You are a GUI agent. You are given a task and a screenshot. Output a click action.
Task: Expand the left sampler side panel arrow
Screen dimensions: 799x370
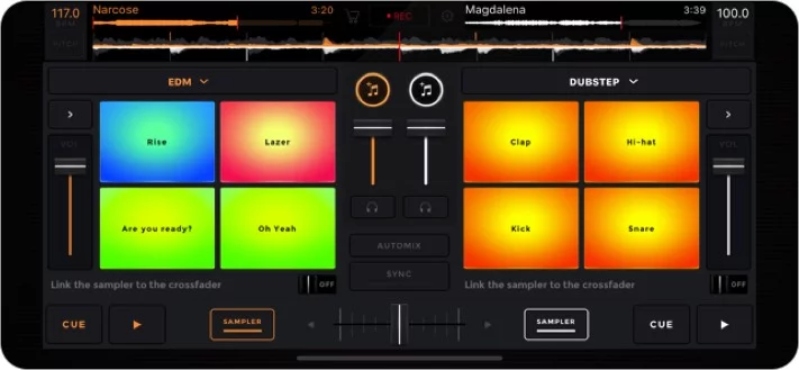pos(70,115)
